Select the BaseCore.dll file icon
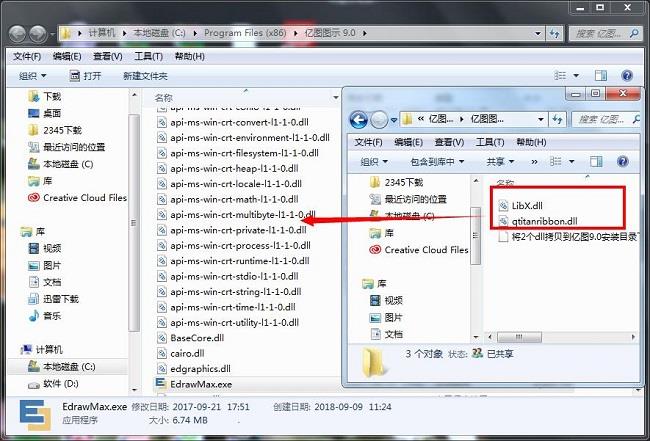Image resolution: width=650 pixels, height=441 pixels. tap(162, 338)
